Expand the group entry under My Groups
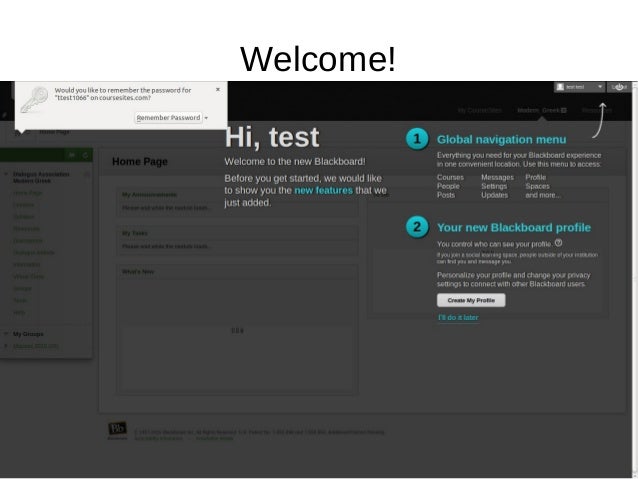Viewport: 638px width, 479px height. point(6,346)
